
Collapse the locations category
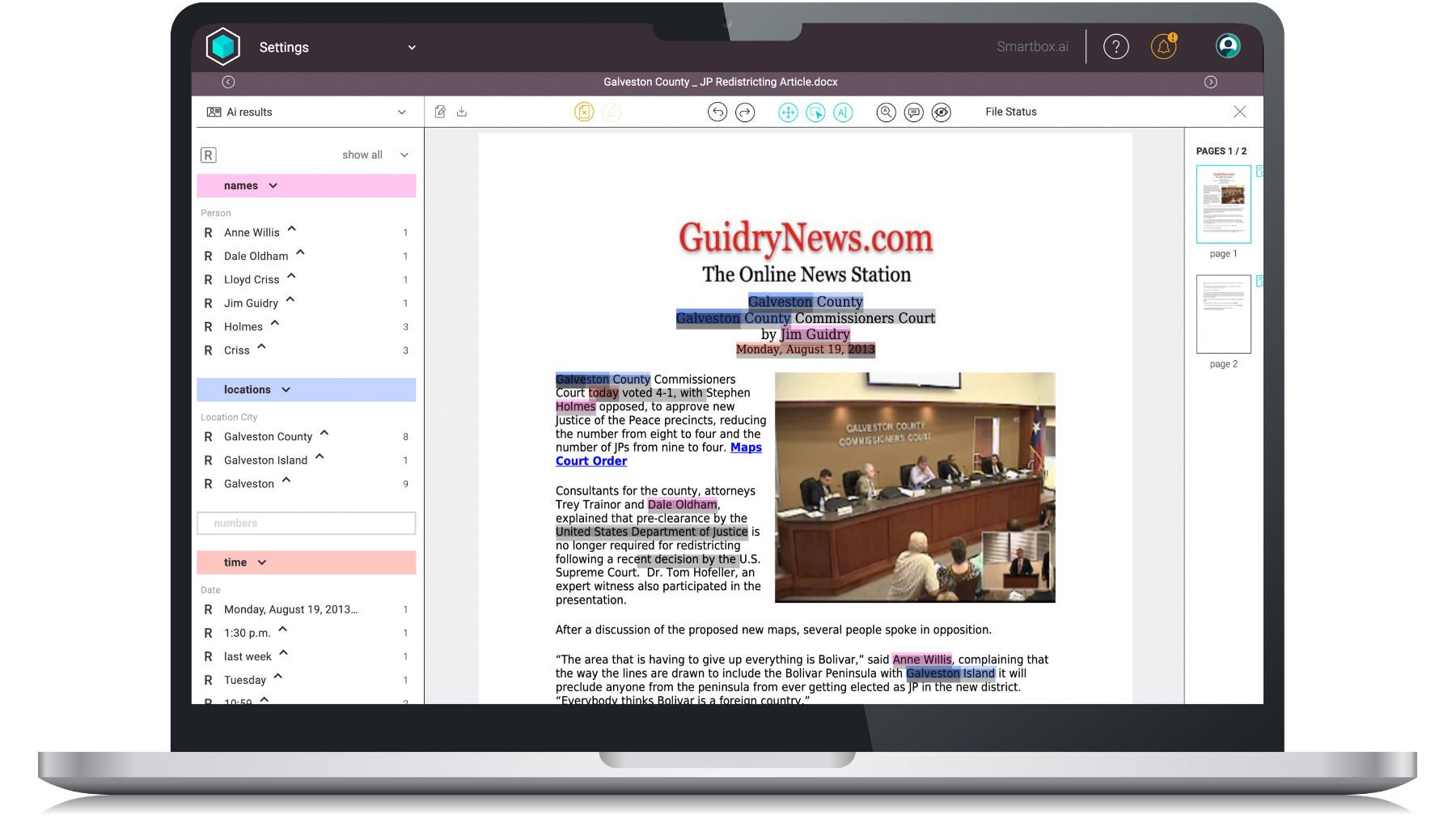[286, 390]
